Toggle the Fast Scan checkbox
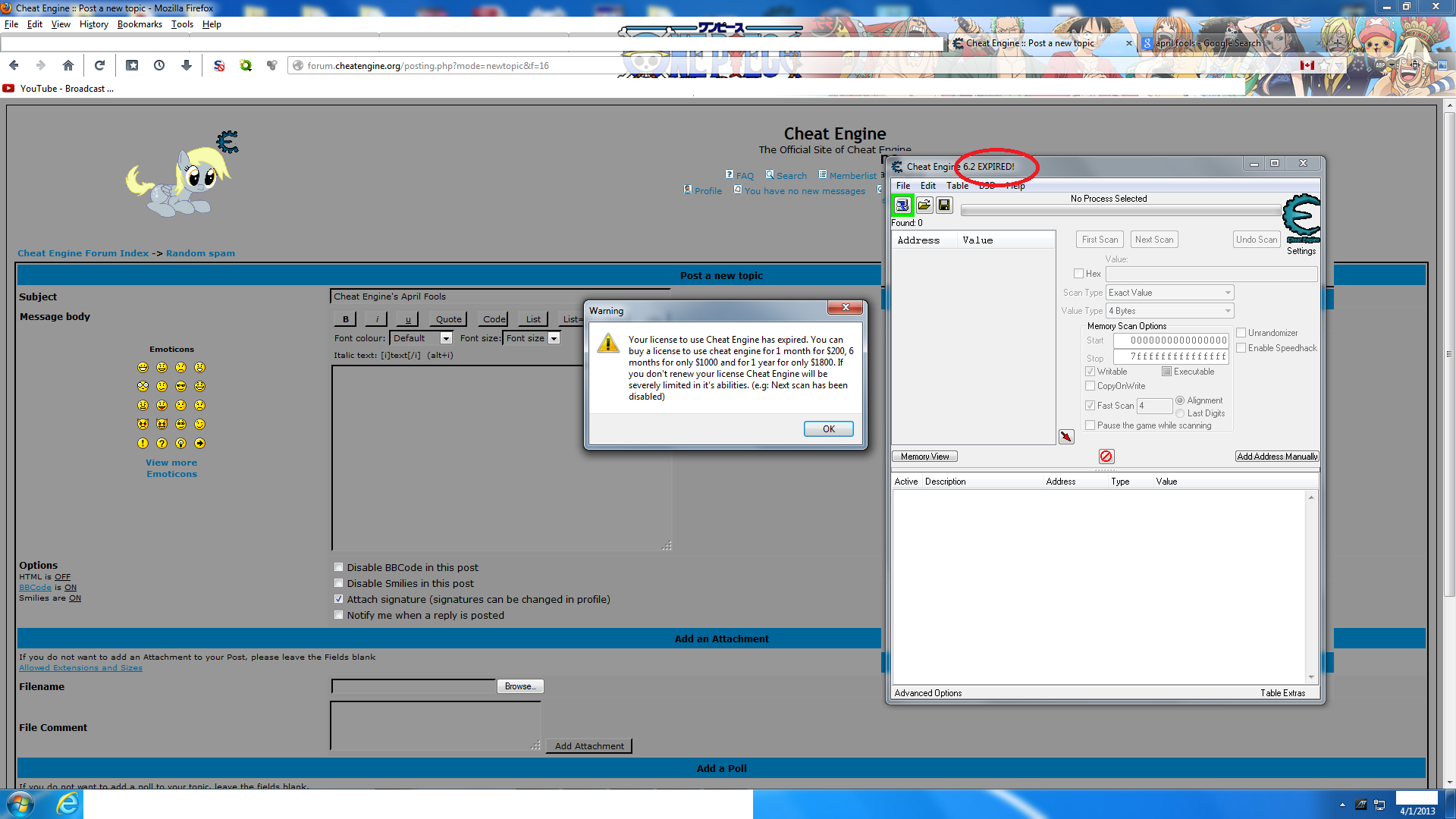 [1090, 406]
